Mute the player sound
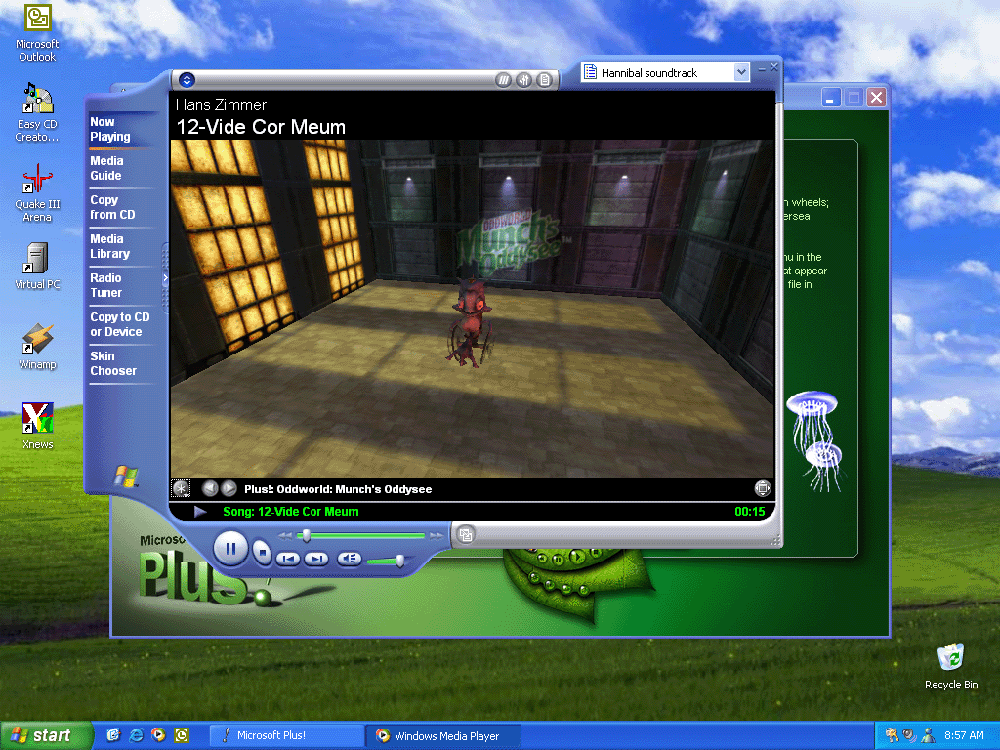Image resolution: width=1000 pixels, height=750 pixels. coord(349,559)
